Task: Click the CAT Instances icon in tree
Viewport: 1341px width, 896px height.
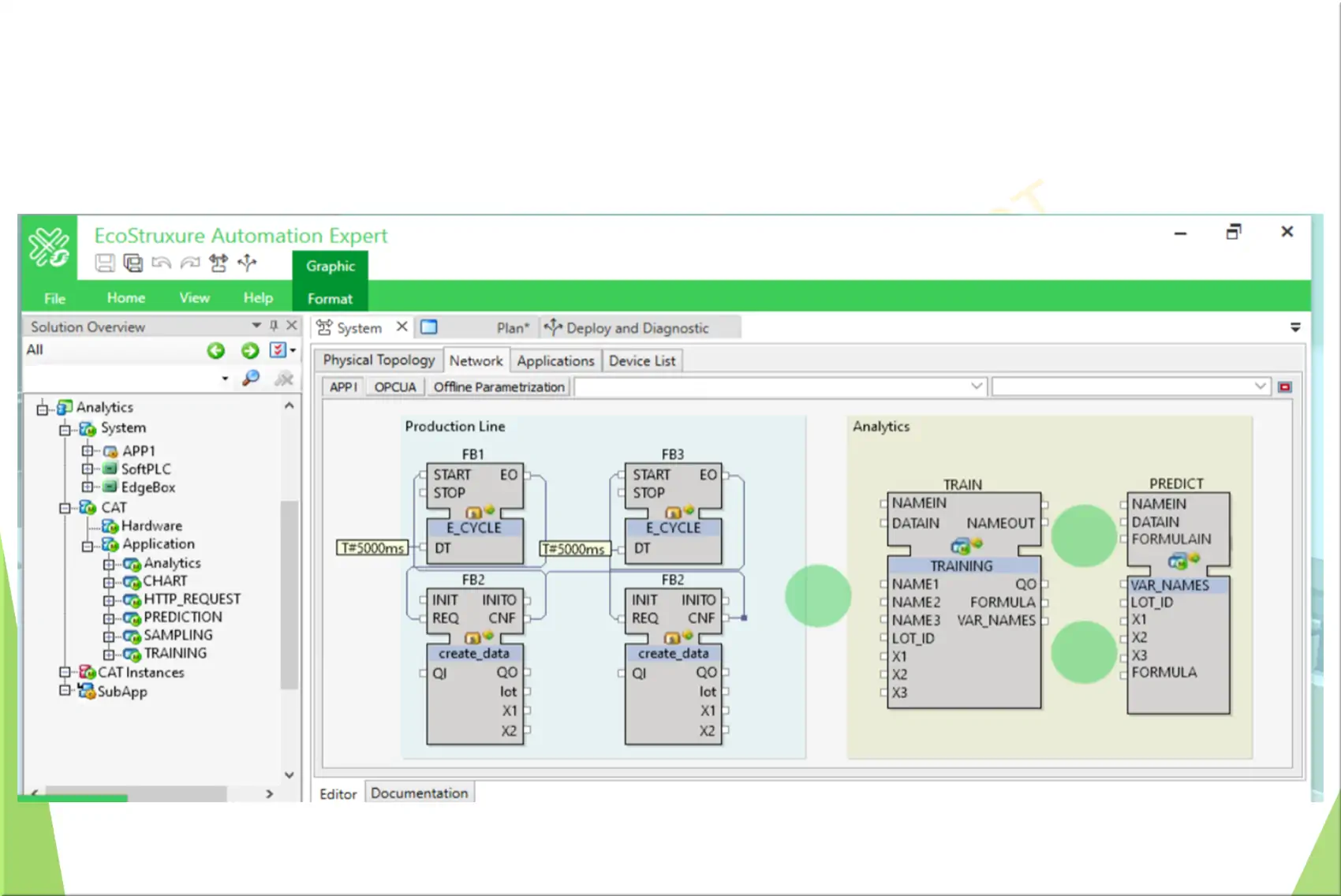Action: coord(87,672)
